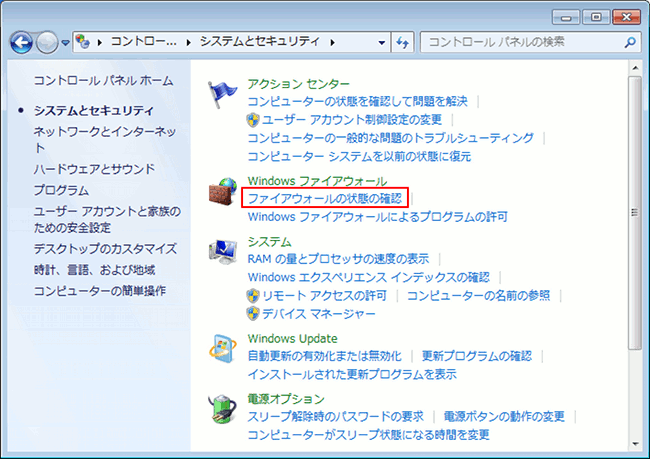Viewport: 650px width, 459px height.
Task: Click the コントロール パネルの検索 search field
Action: click(520, 43)
